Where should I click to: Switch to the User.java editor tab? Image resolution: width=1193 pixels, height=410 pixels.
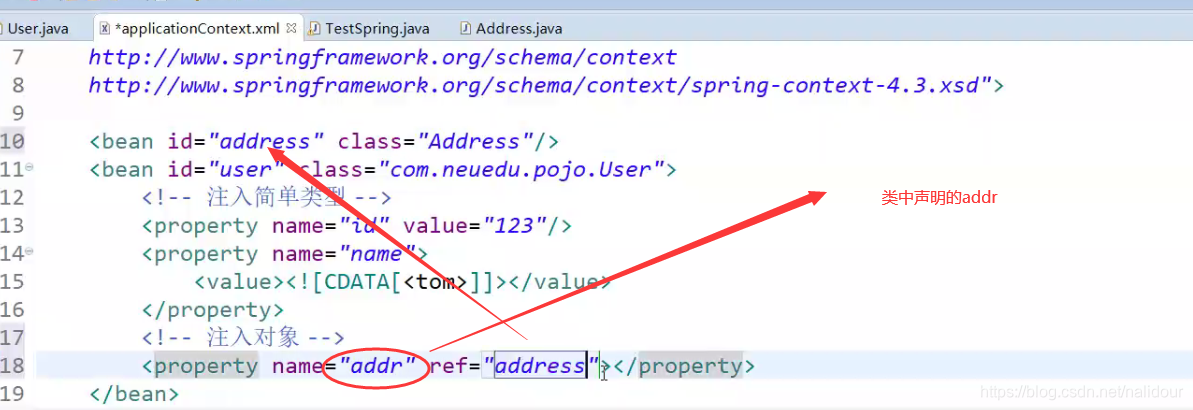(34, 29)
